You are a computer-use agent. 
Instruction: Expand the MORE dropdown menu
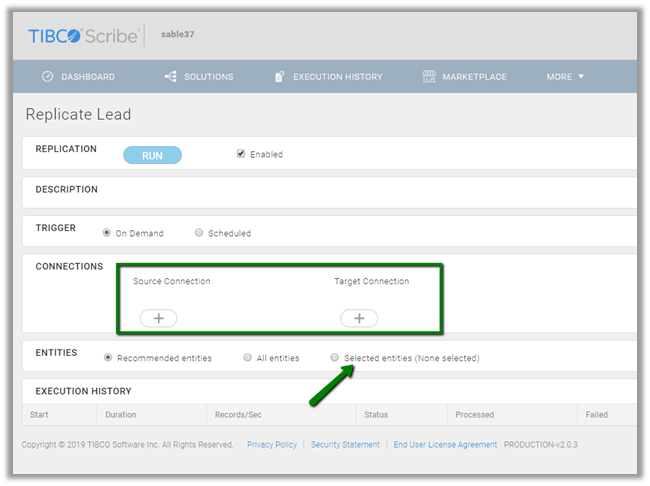565,77
